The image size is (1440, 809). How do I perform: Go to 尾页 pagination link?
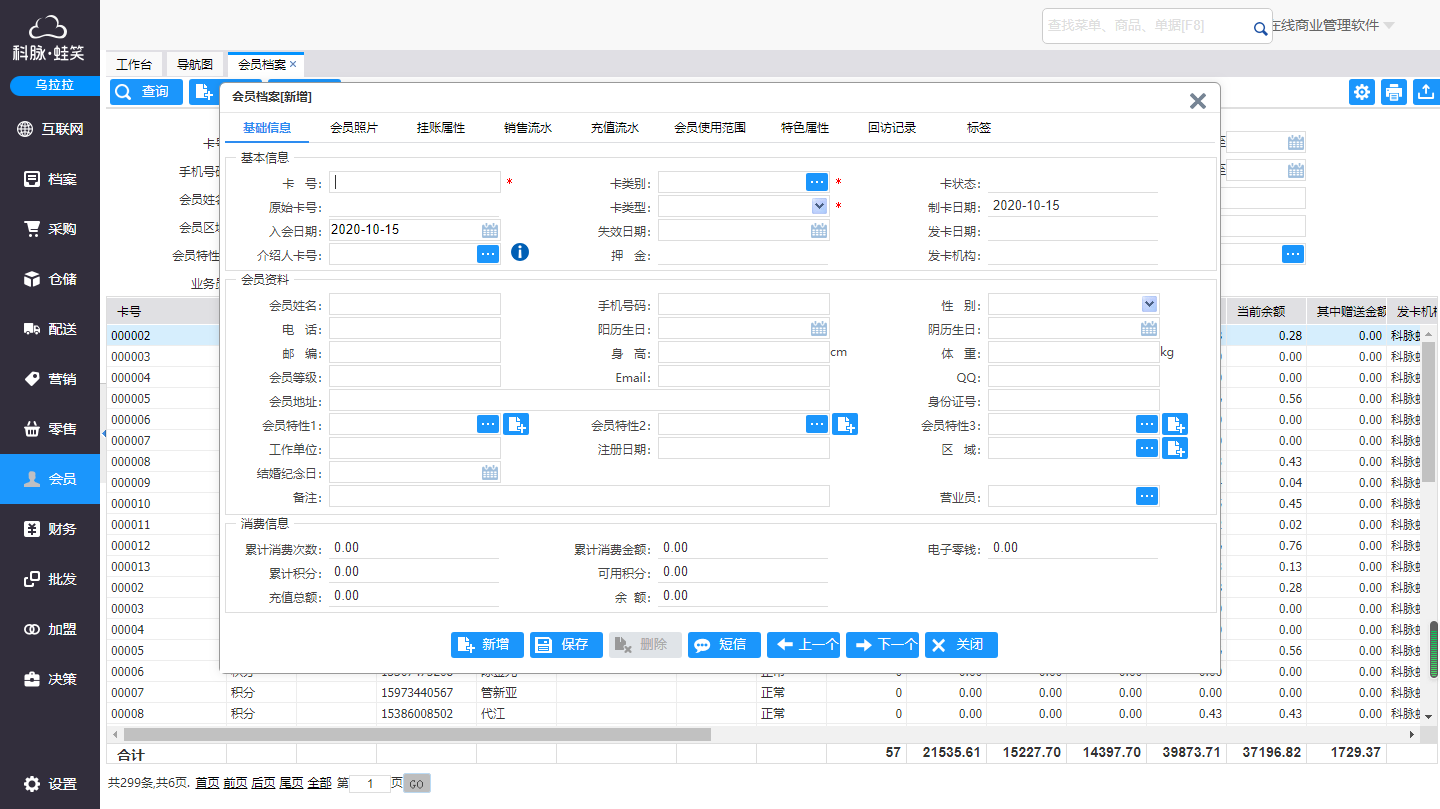(x=291, y=783)
